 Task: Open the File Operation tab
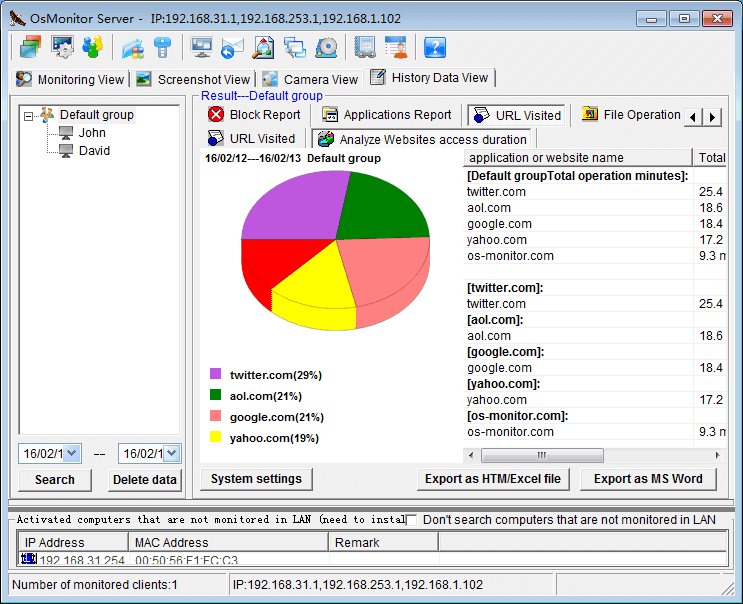(x=631, y=115)
